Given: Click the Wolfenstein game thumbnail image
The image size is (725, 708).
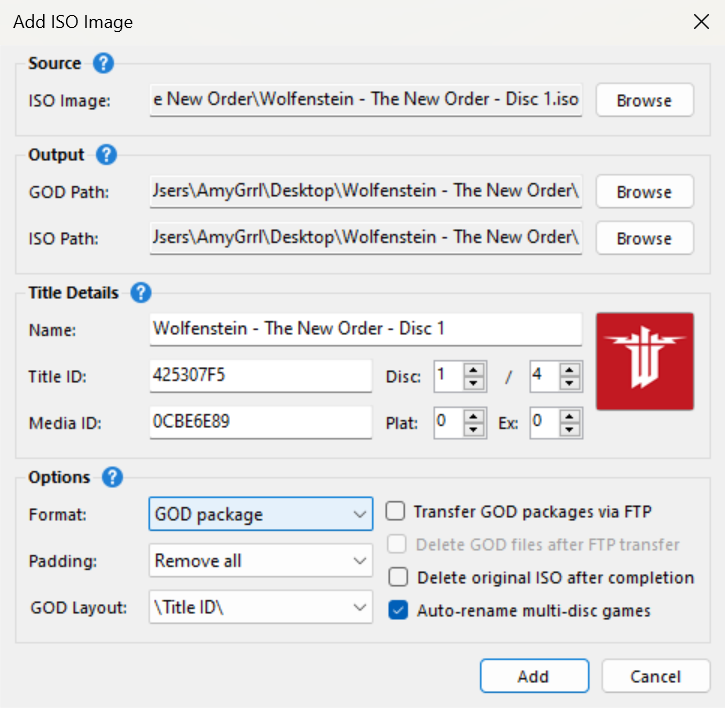Looking at the screenshot, I should (645, 362).
